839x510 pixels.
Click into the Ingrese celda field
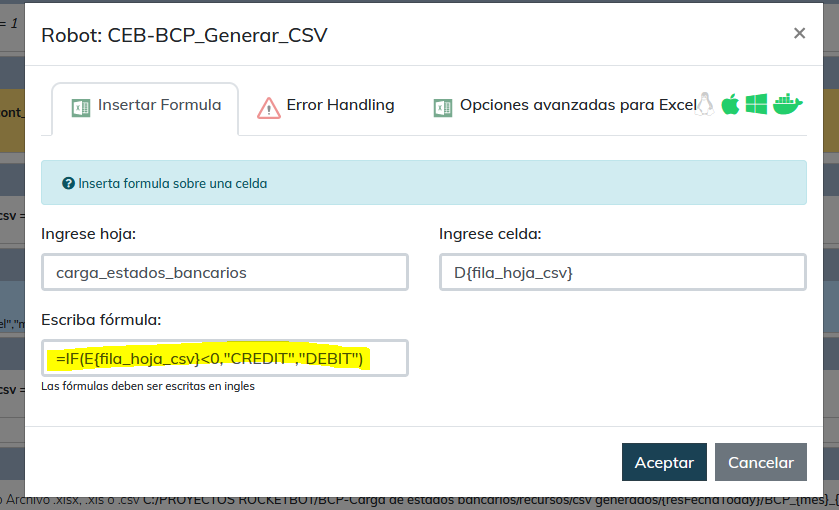(x=622, y=272)
